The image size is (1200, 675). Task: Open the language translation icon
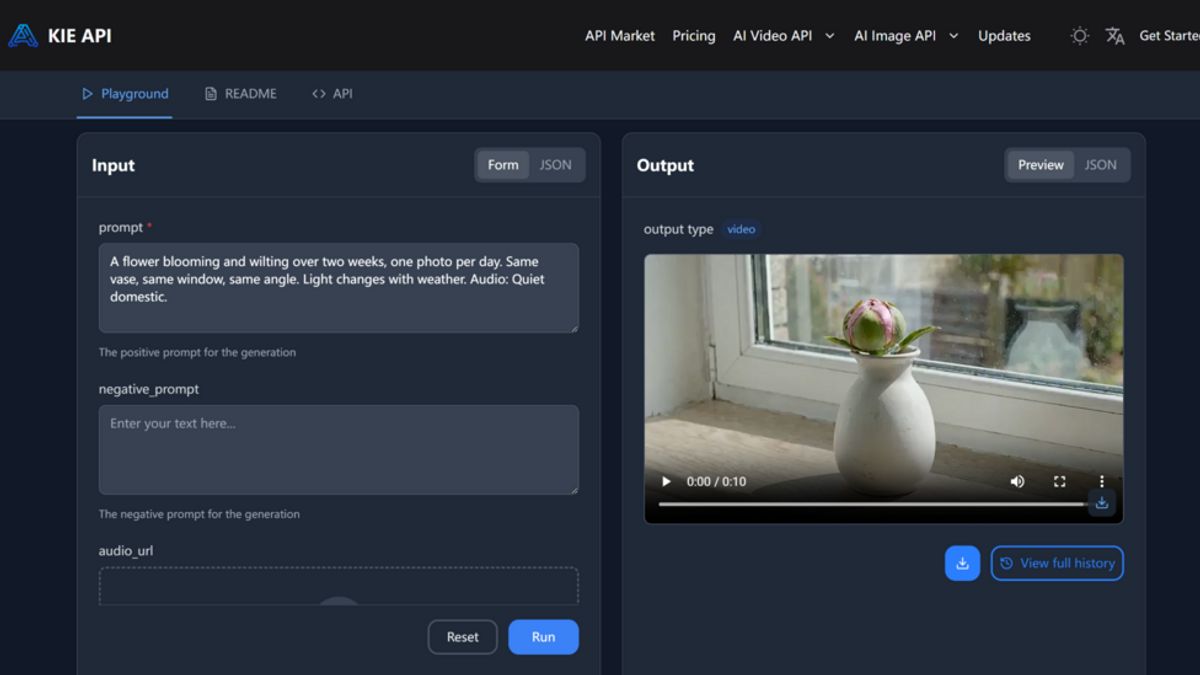1115,36
